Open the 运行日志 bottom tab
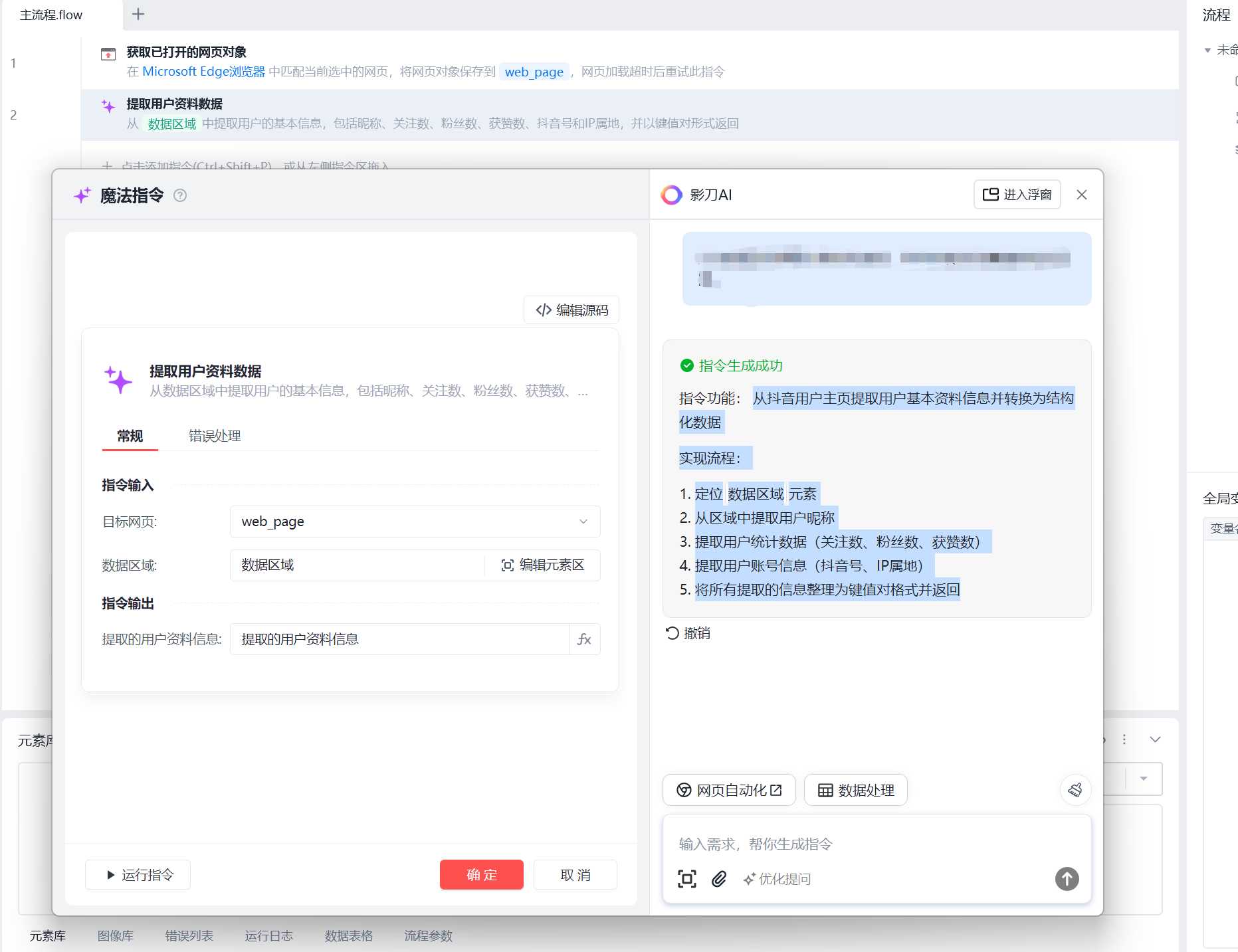This screenshot has height=952, width=1238. click(x=268, y=935)
